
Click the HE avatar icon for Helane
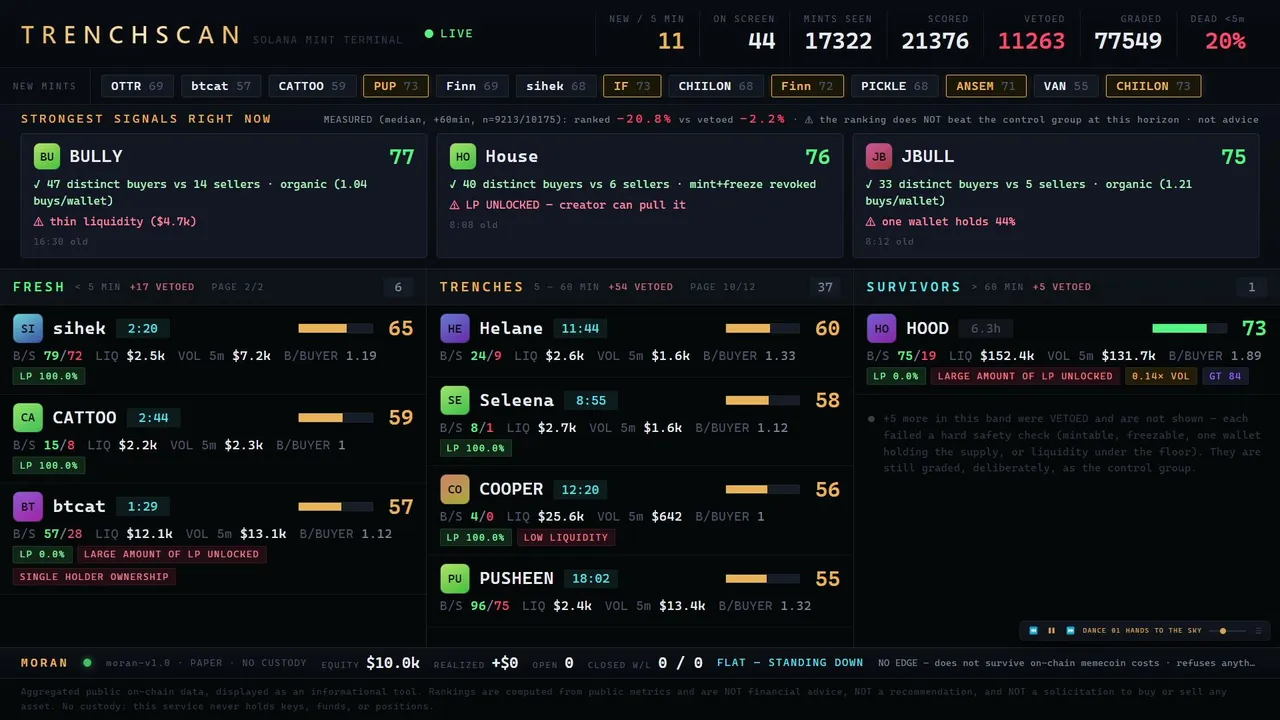pos(455,328)
